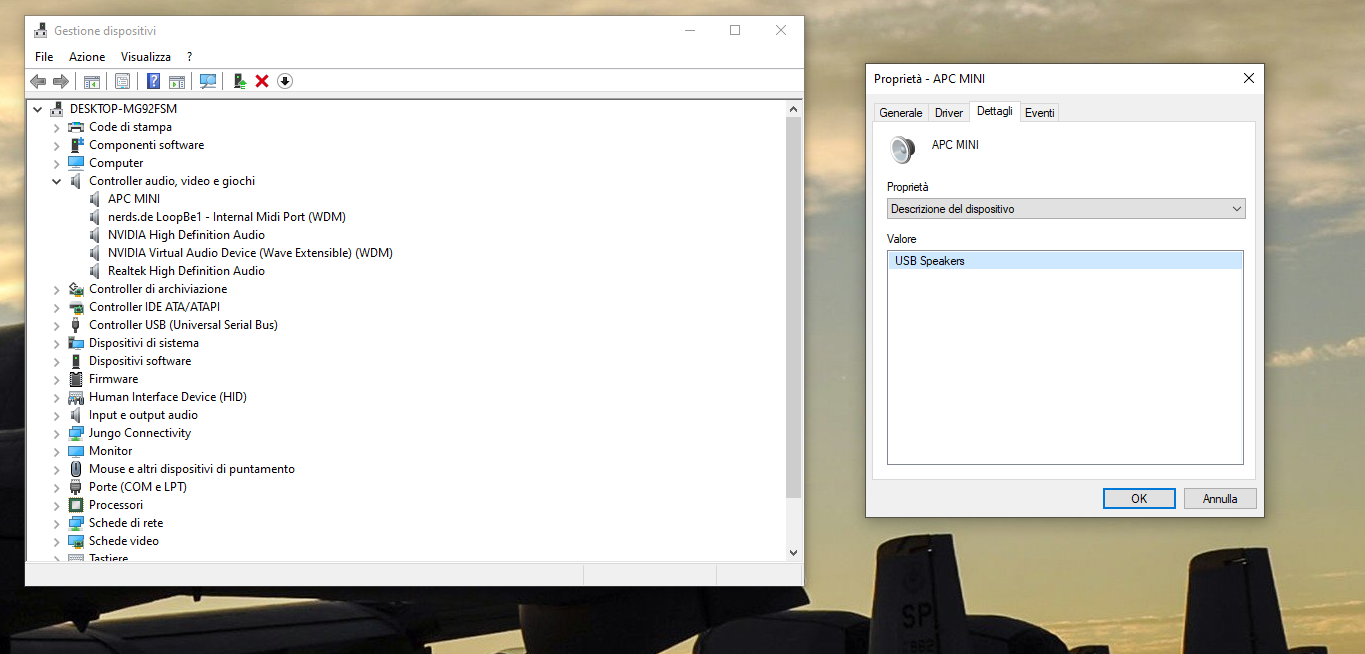Click the speaker icon of Realtek High Definition Audio
Screen dimensions: 1365x654
click(x=95, y=271)
